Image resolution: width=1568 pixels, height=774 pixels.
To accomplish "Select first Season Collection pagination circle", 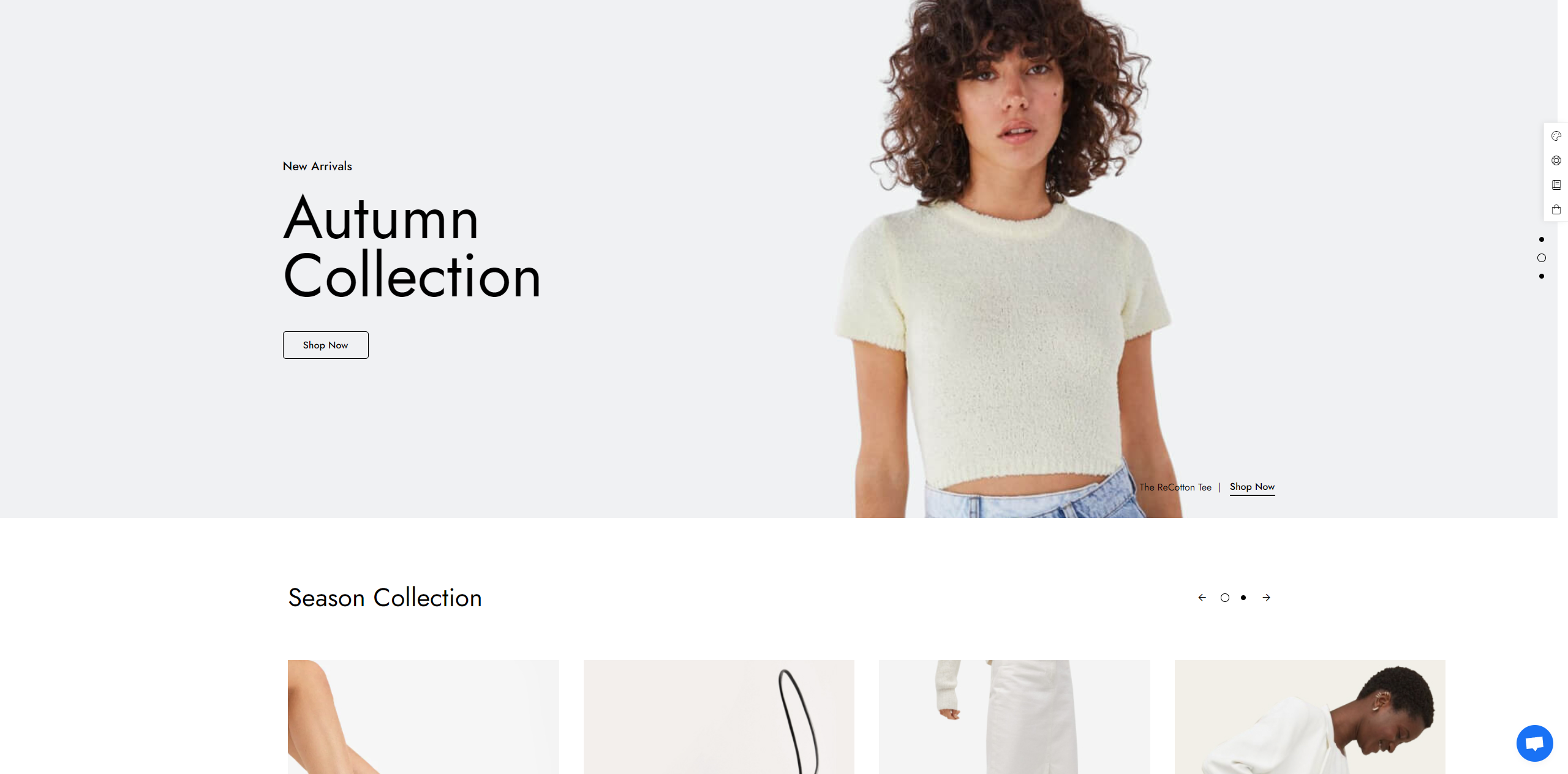I will click(1224, 598).
